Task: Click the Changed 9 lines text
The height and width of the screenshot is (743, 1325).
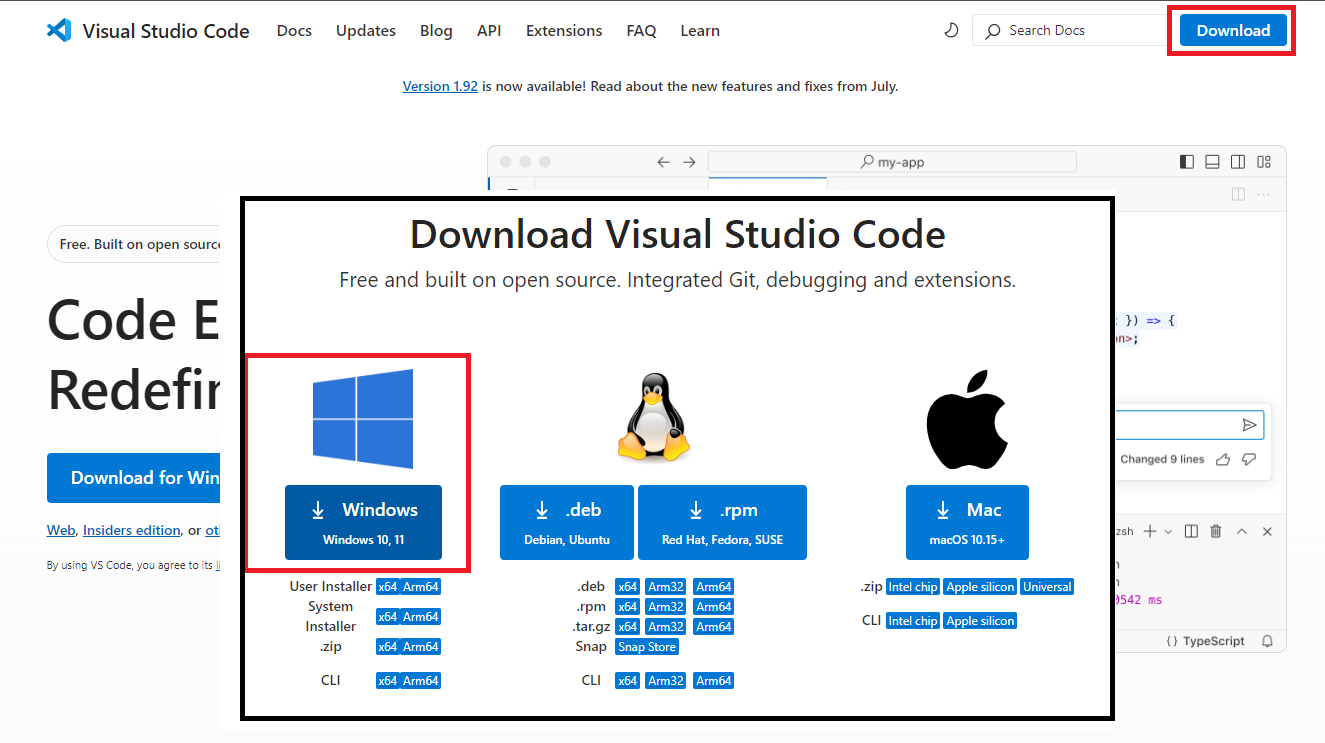Action: (x=1162, y=459)
